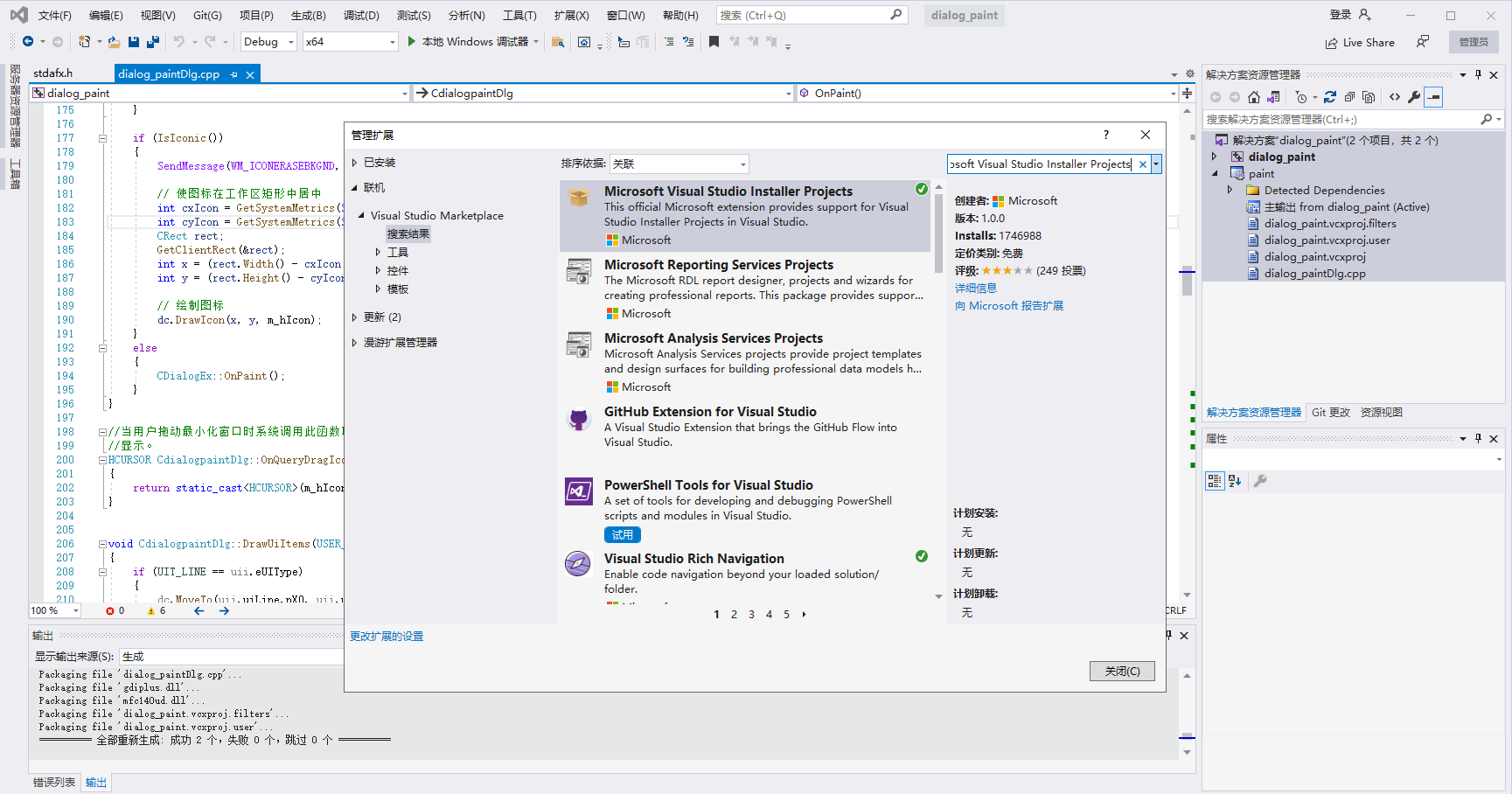Expand the Updates (2) category
The height and width of the screenshot is (794, 1512).
pos(354,317)
